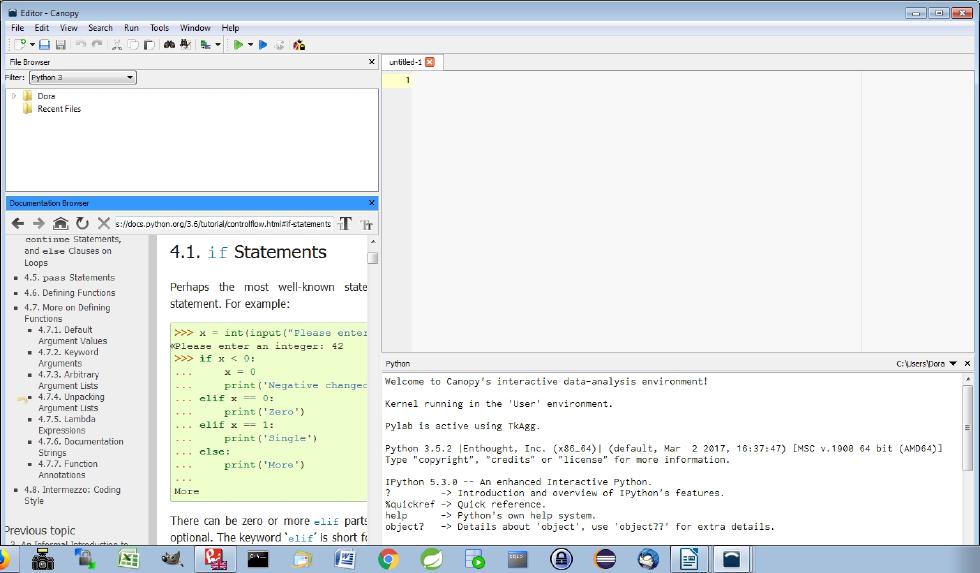The width and height of the screenshot is (980, 573).
Task: Close the Python console panel
Action: (968, 363)
